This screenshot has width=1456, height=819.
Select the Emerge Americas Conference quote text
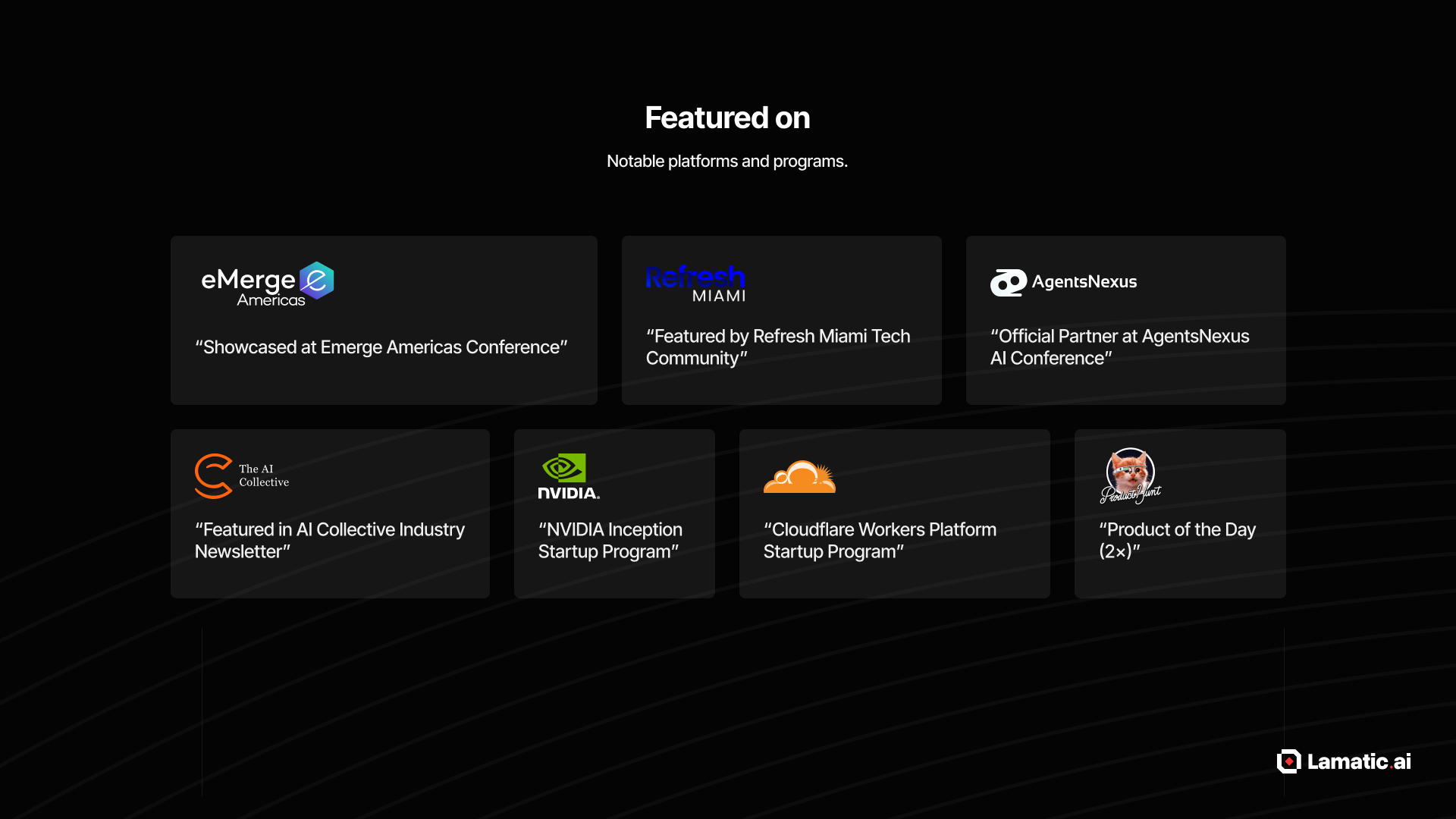(x=381, y=347)
